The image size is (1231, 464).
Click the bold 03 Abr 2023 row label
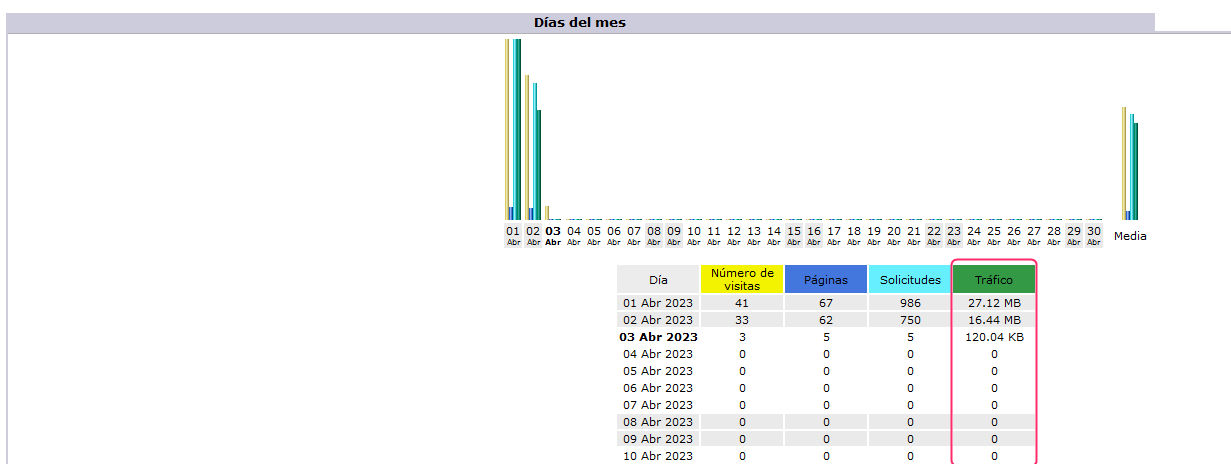(658, 337)
